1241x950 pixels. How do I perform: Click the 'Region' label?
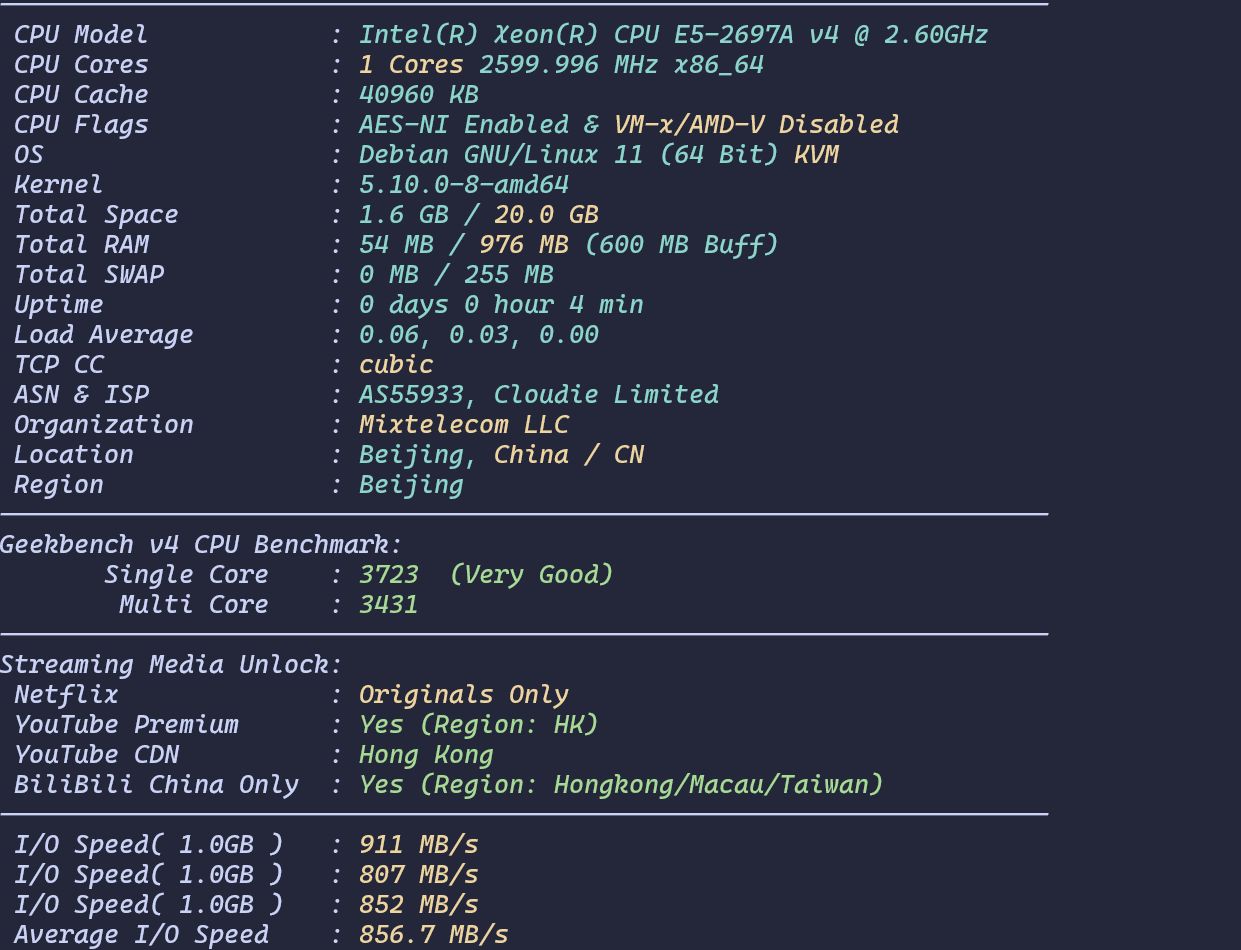[x=58, y=485]
